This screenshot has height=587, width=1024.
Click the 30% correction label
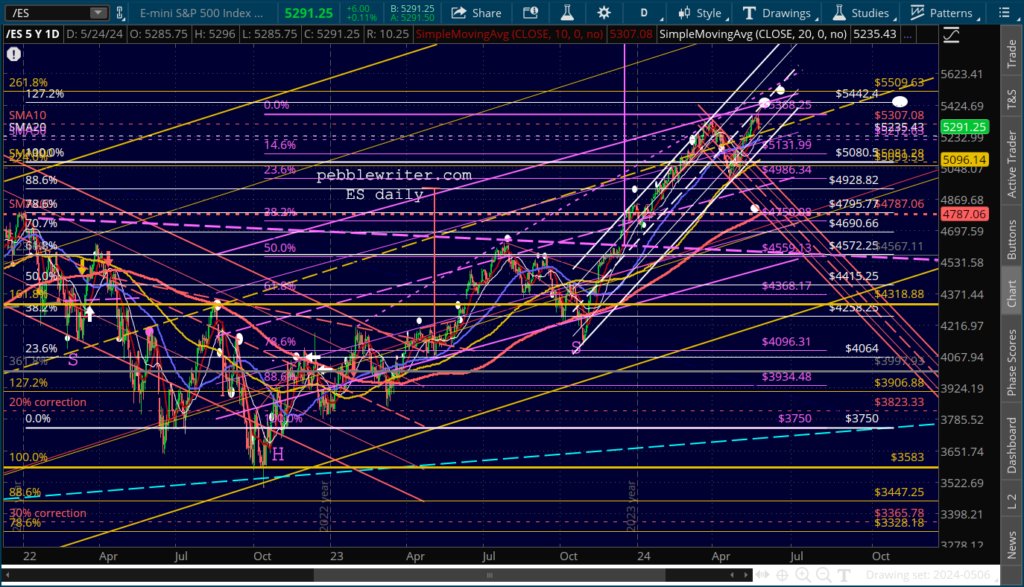48,513
